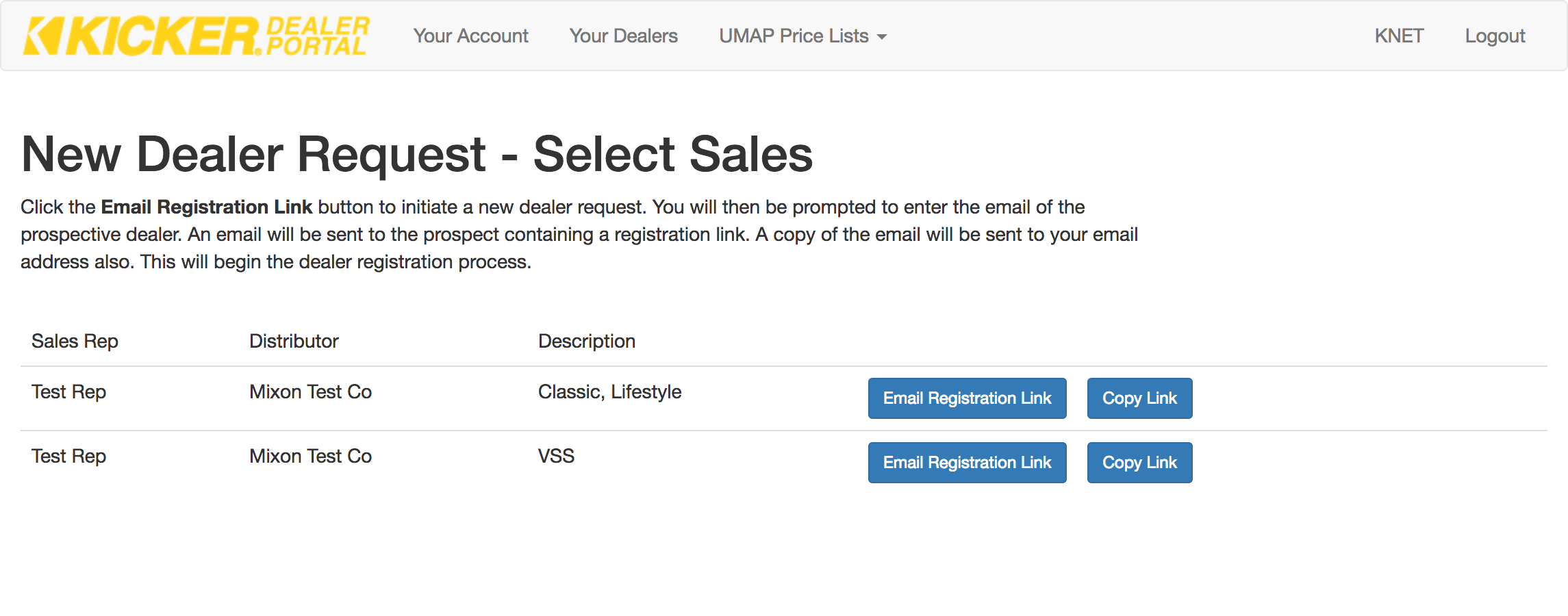The image size is (1568, 616).
Task: Click Email Registration Link for Classic, Lifestyle
Action: 967,398
